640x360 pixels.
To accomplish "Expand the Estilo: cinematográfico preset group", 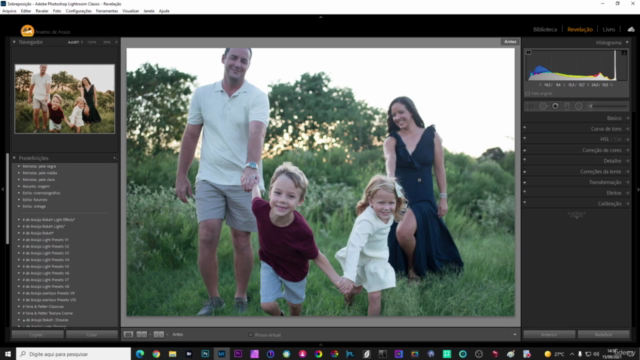I will (x=19, y=193).
